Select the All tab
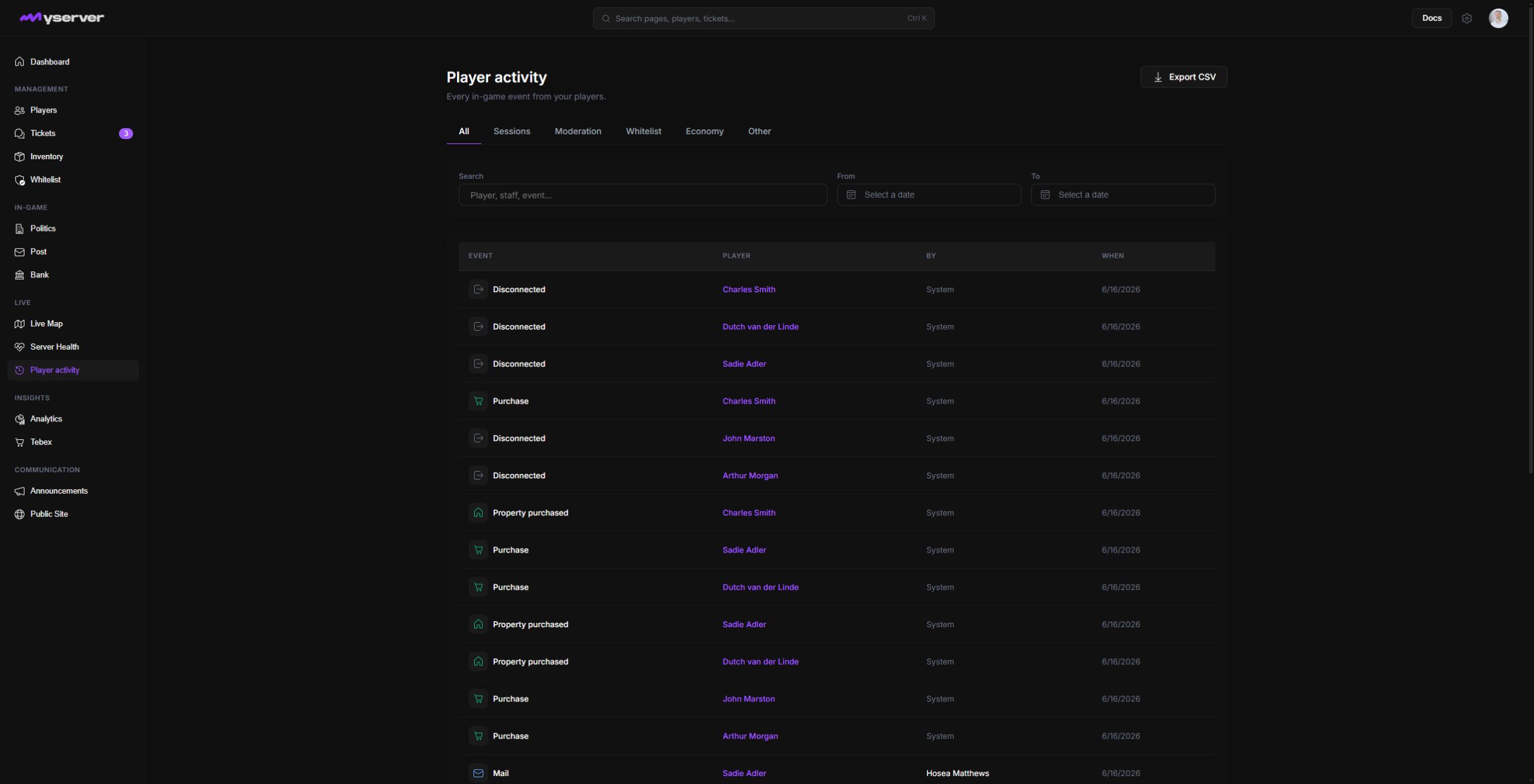 [464, 131]
